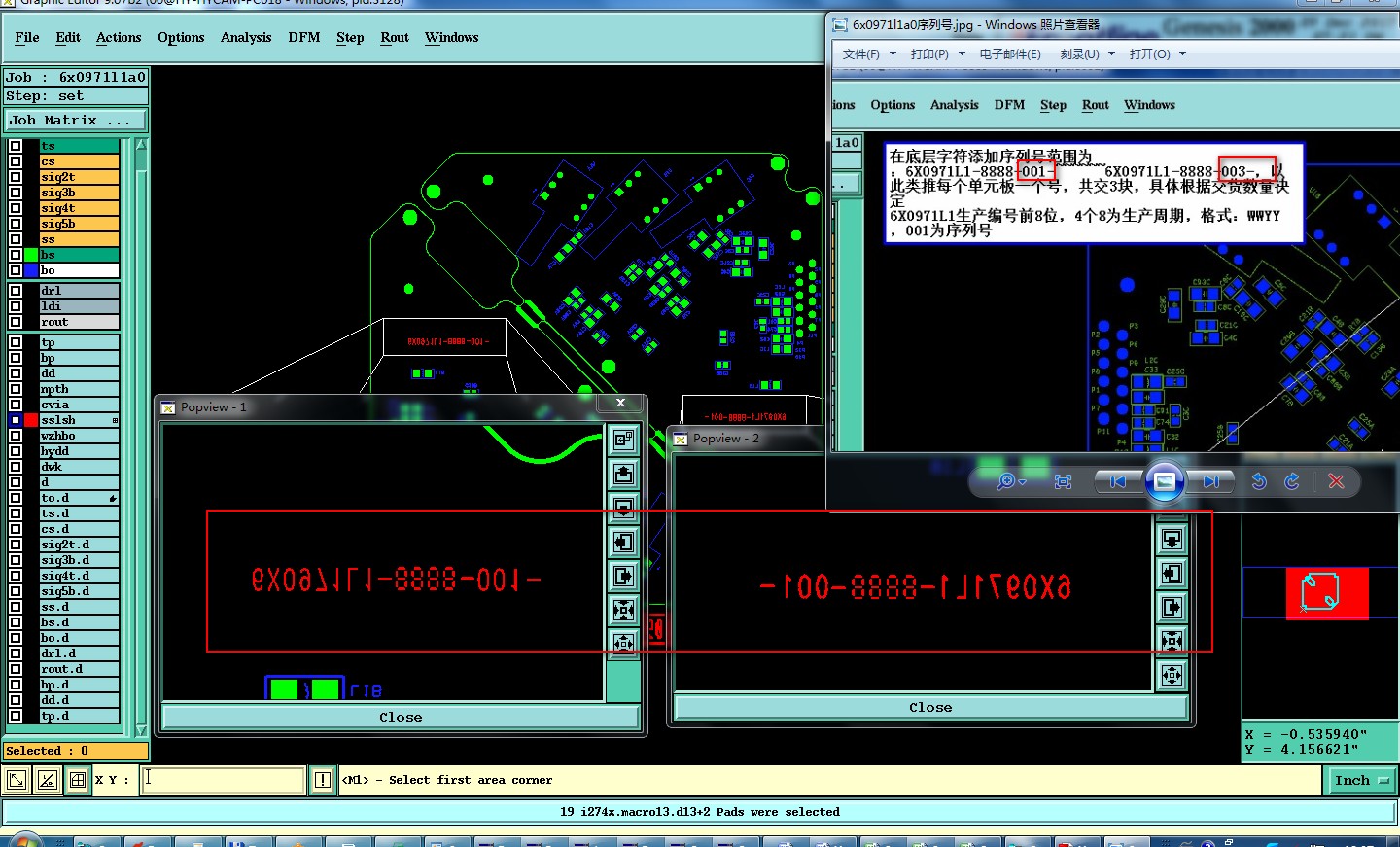Toggle checkbox for layer ts
1400x847 pixels.
tap(16, 146)
